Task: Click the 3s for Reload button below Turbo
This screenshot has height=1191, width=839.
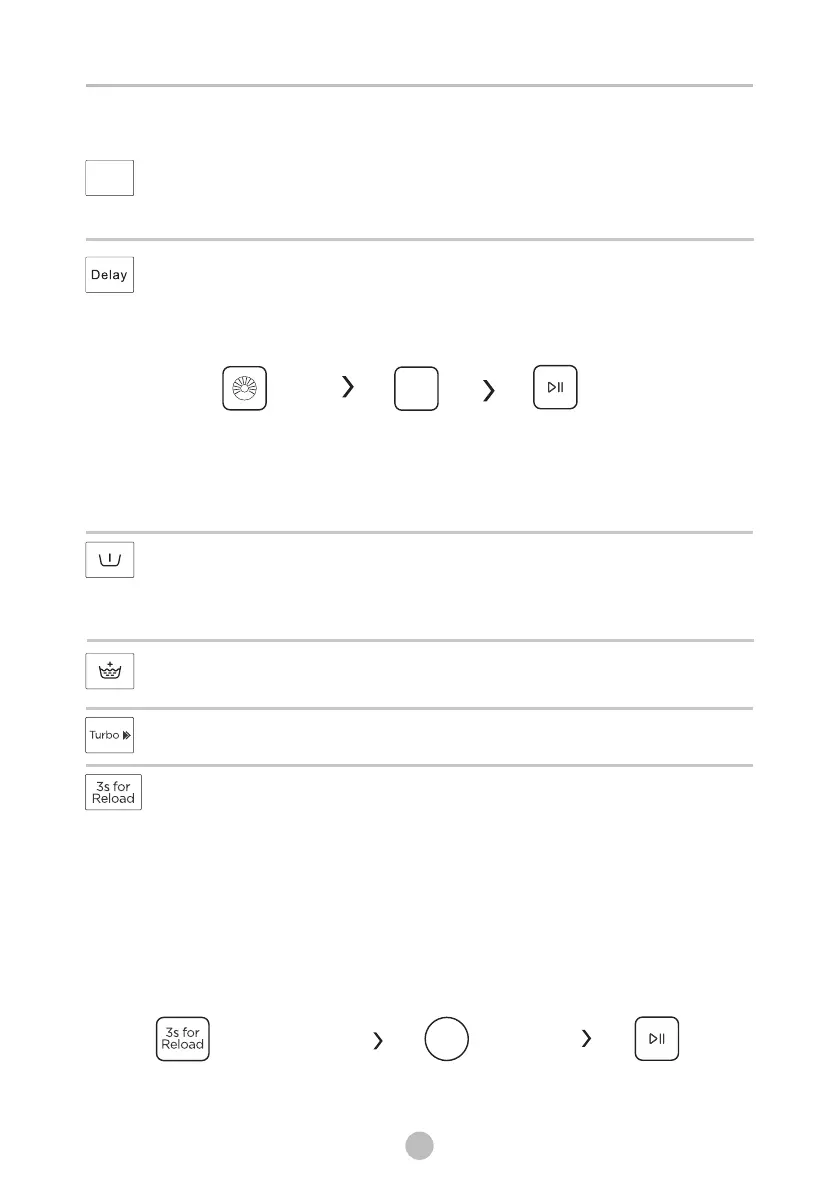Action: [x=113, y=792]
